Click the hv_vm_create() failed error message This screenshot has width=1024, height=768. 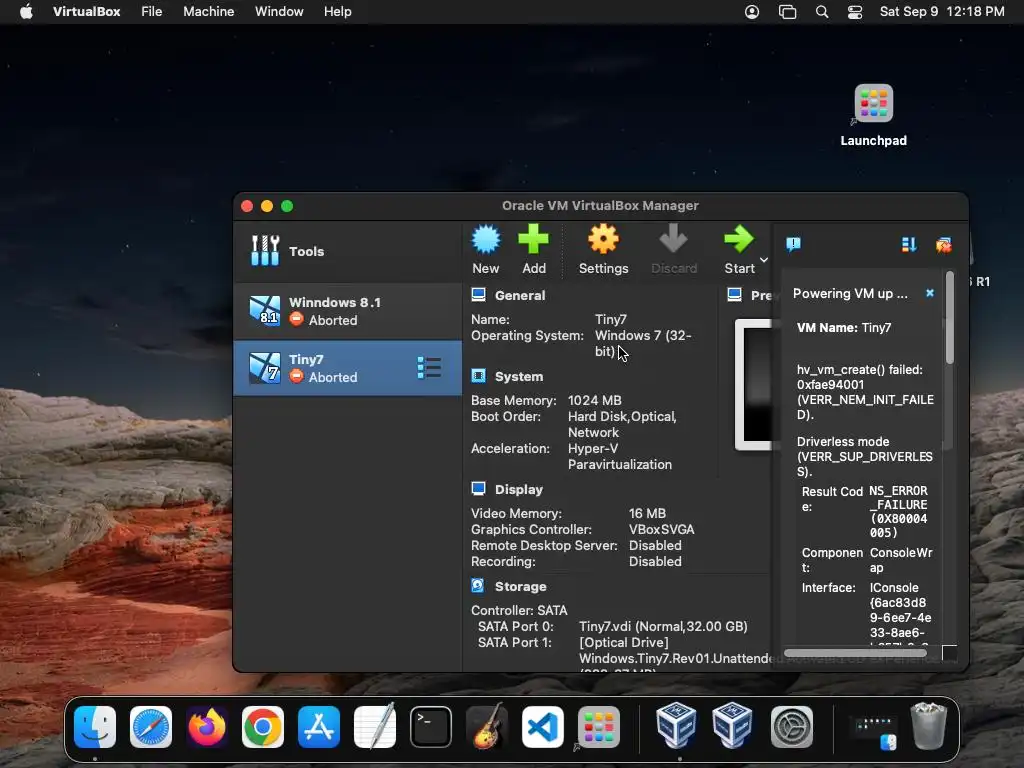coord(865,392)
